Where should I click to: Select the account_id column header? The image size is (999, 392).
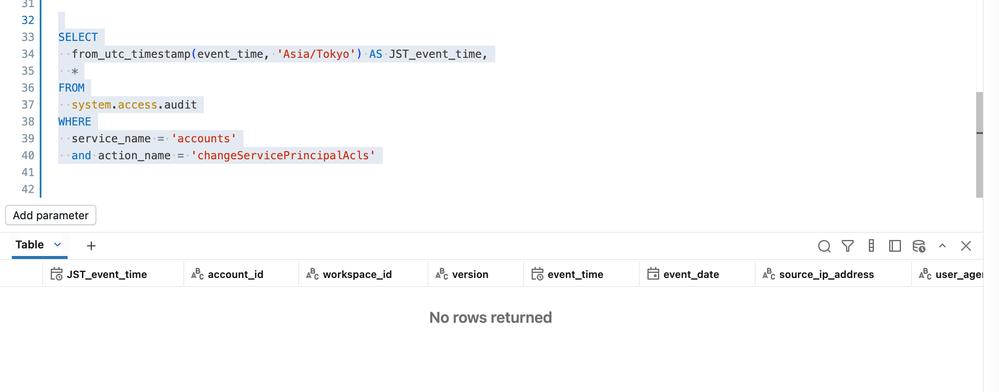[241, 274]
